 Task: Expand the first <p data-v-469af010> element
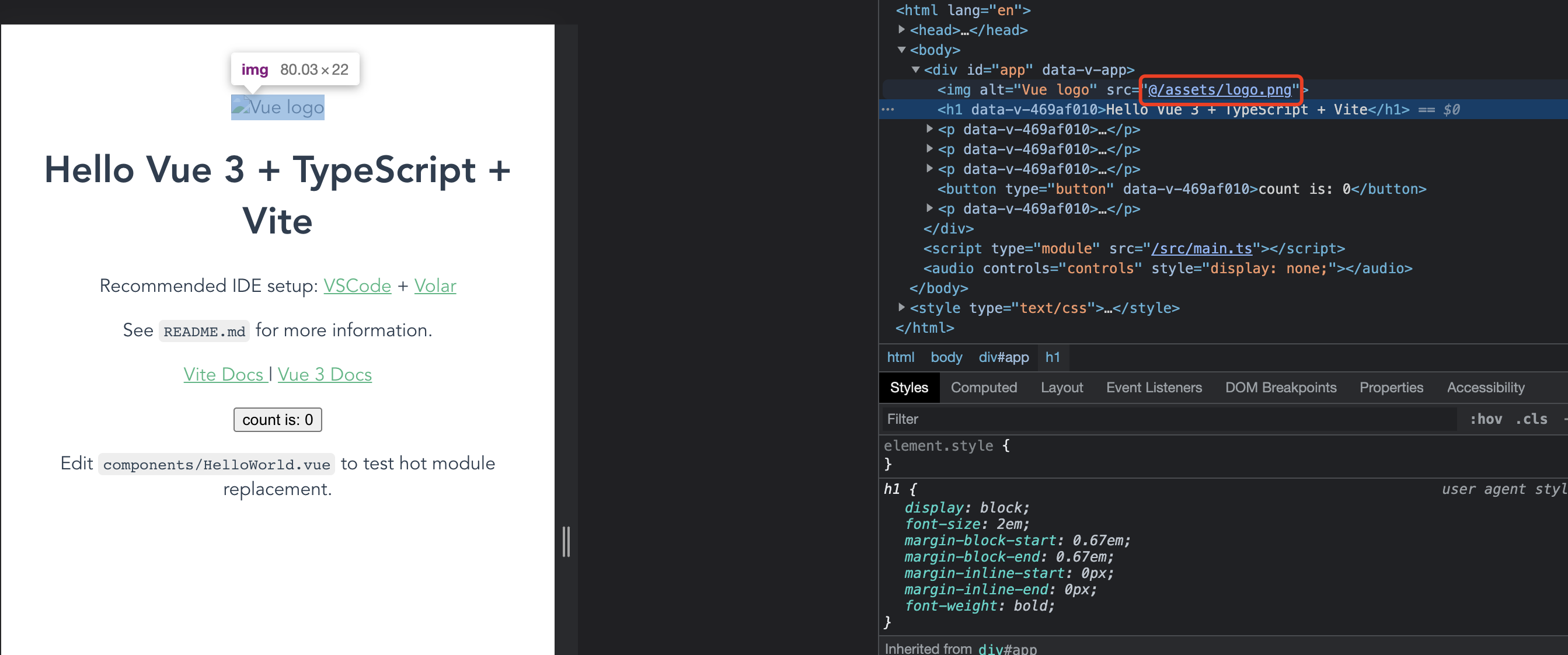[x=929, y=129]
